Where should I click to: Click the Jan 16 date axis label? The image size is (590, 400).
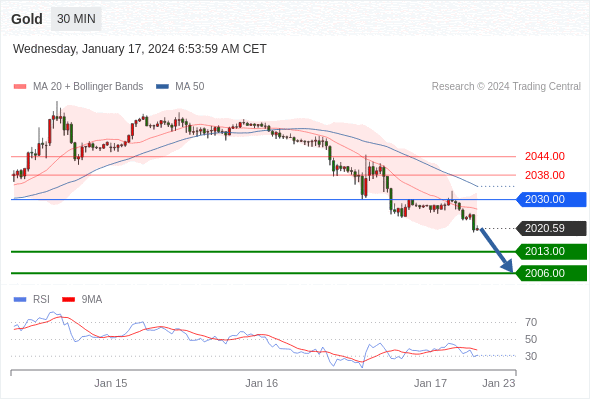click(262, 383)
